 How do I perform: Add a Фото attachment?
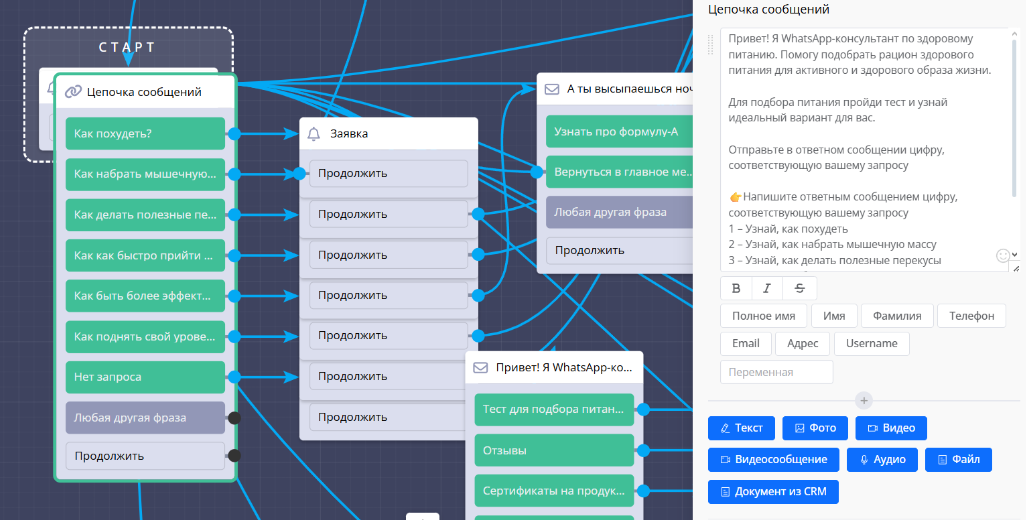tap(814, 428)
